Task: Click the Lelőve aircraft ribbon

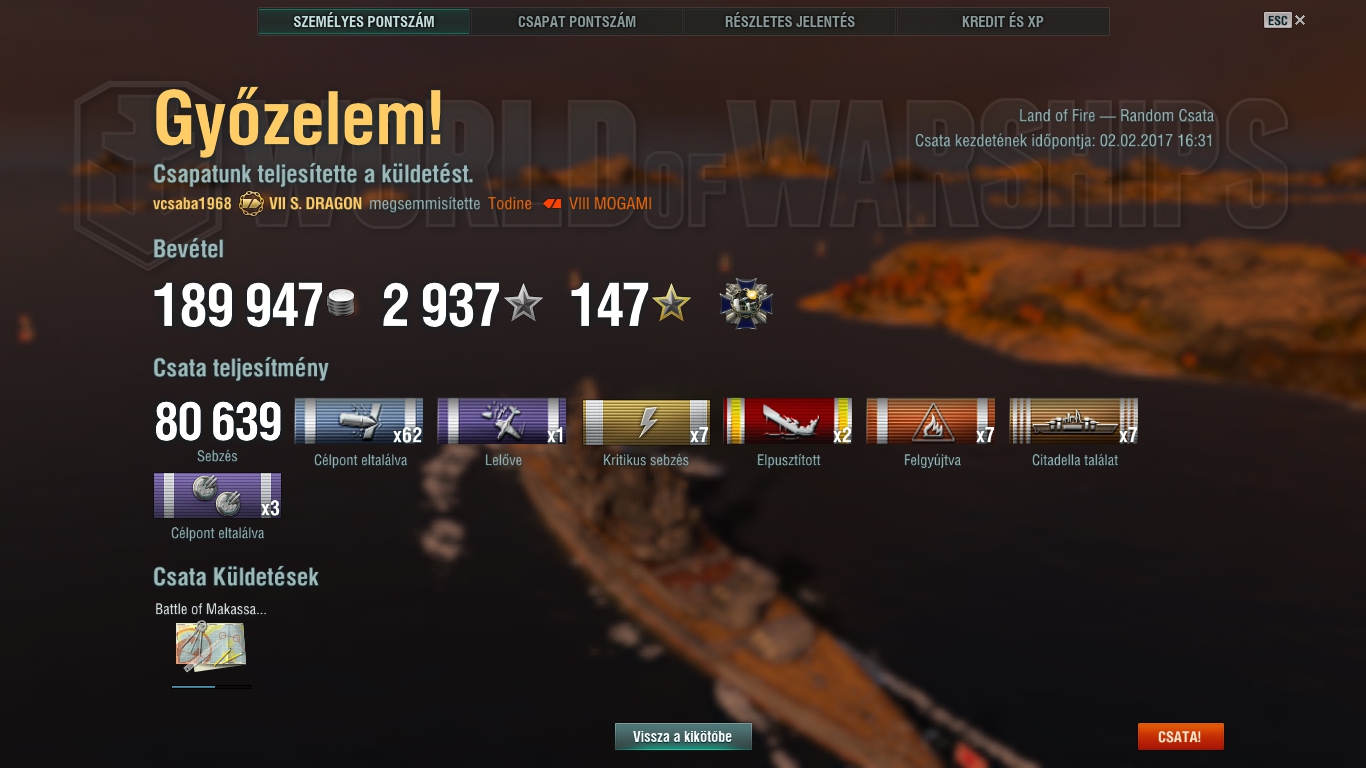Action: [x=502, y=421]
